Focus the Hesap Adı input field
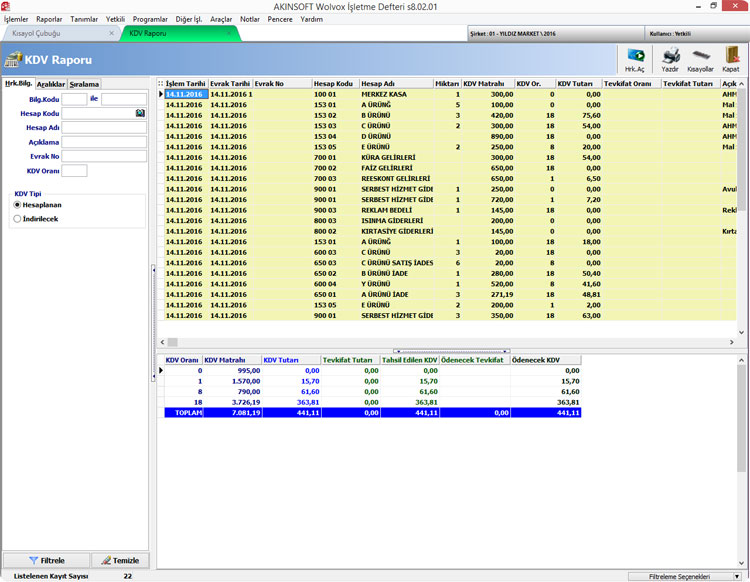This screenshot has width=750, height=582. pos(104,128)
